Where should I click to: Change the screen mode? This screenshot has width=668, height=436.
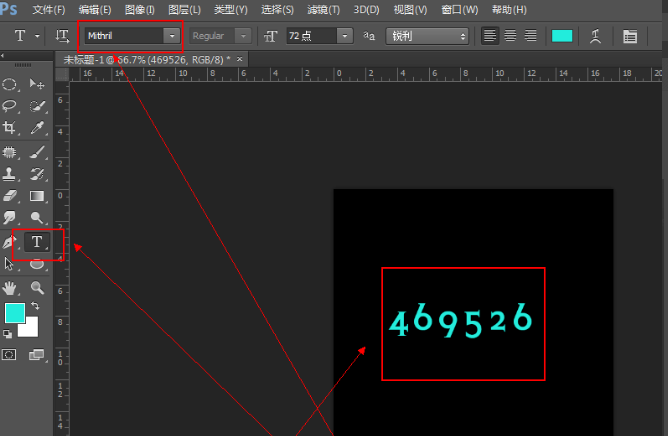[37, 355]
